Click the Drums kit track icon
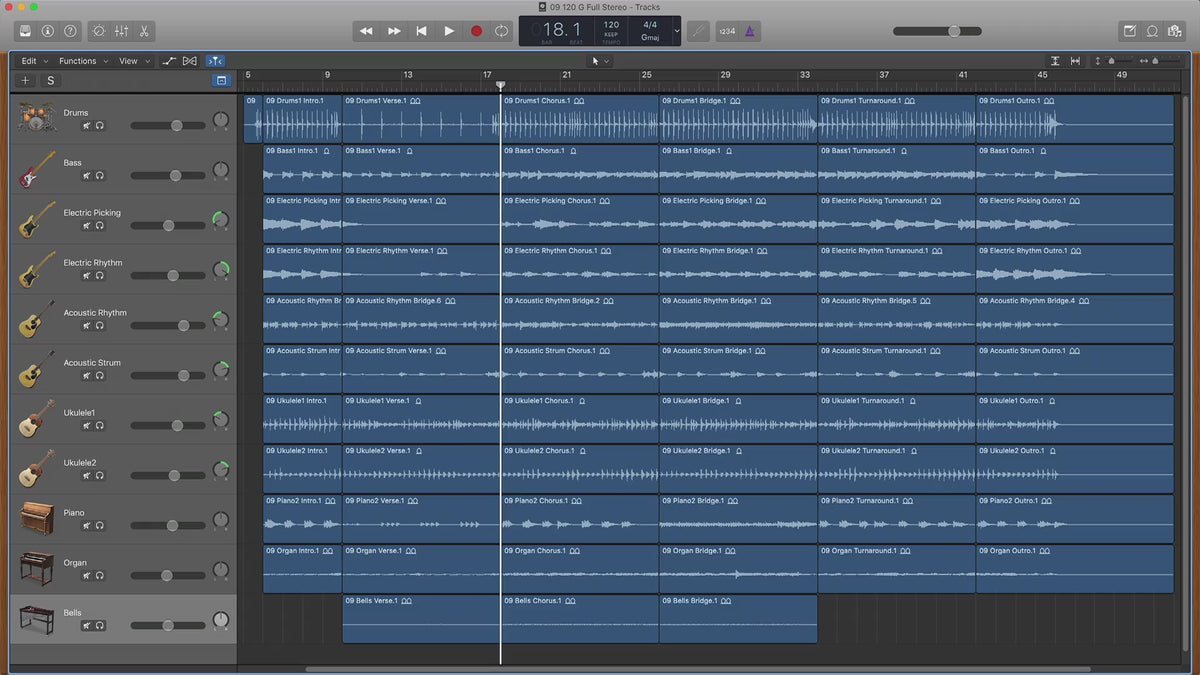Viewport: 1200px width, 675px height. (x=36, y=119)
